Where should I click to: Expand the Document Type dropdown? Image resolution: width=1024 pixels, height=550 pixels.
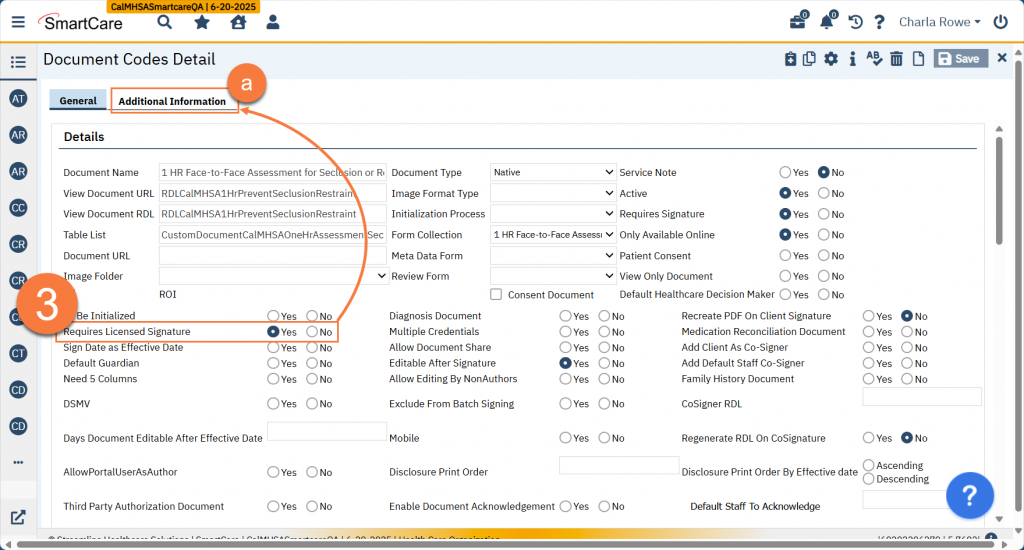coord(552,173)
